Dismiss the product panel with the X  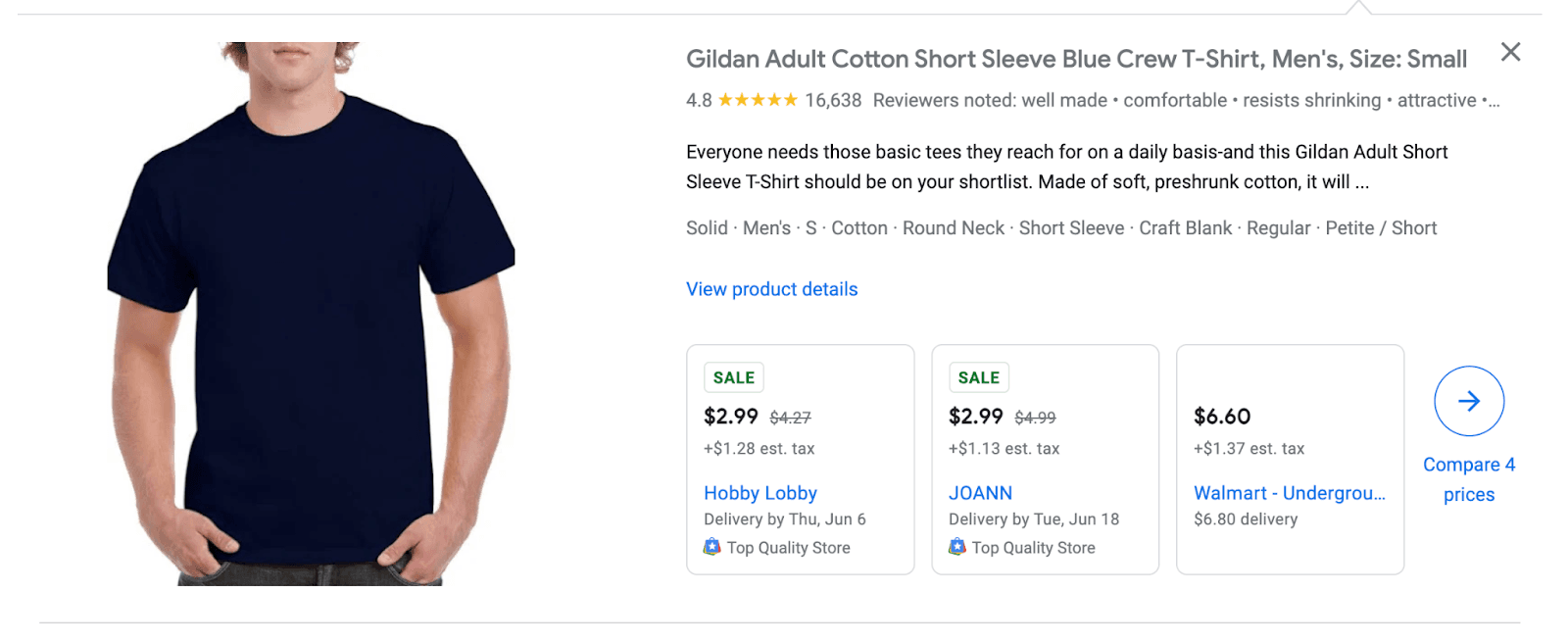[1510, 51]
